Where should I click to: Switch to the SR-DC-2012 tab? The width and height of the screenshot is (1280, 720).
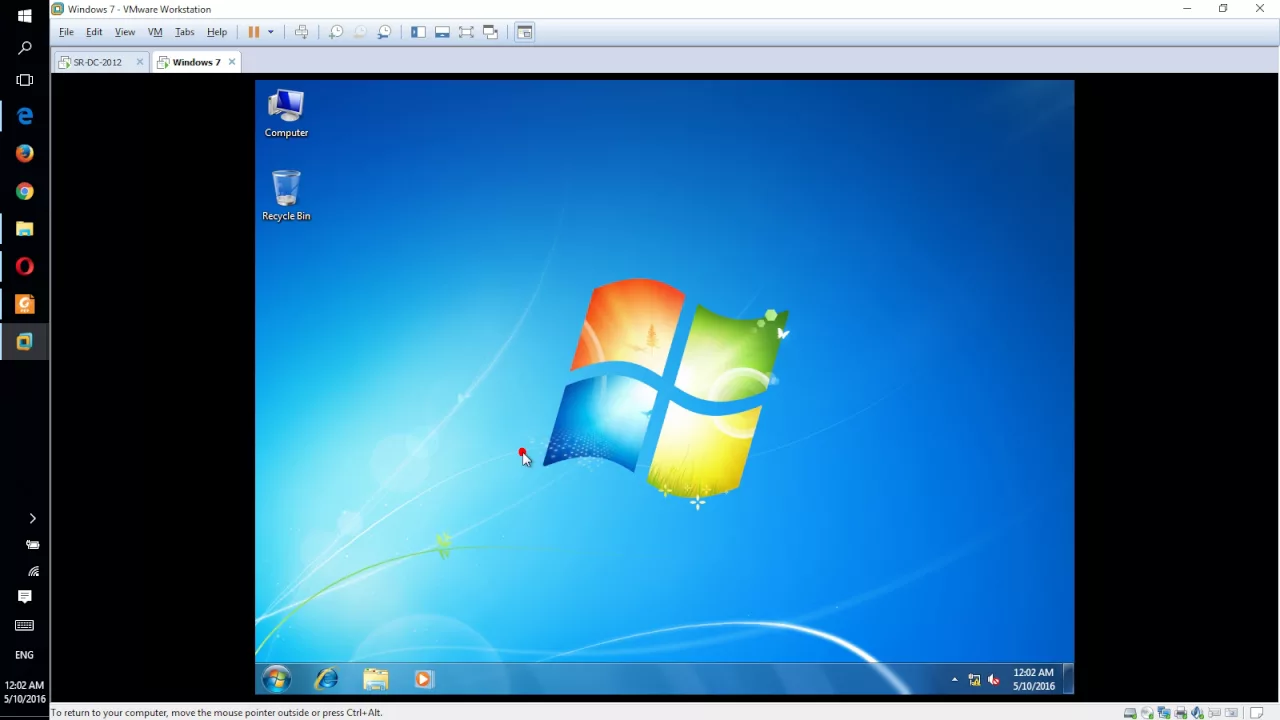coord(98,62)
